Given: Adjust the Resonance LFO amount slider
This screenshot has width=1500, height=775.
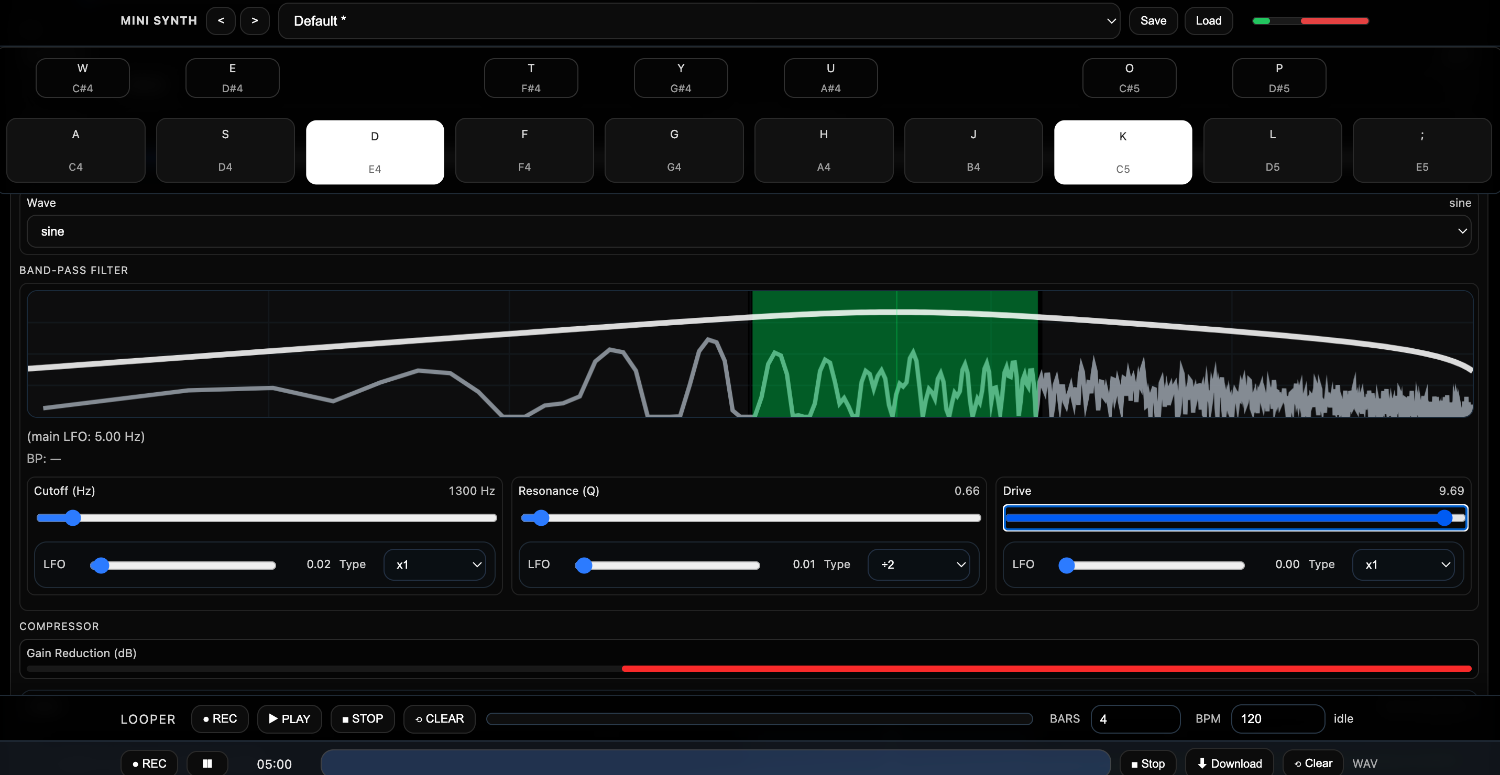Looking at the screenshot, I should click(x=667, y=565).
